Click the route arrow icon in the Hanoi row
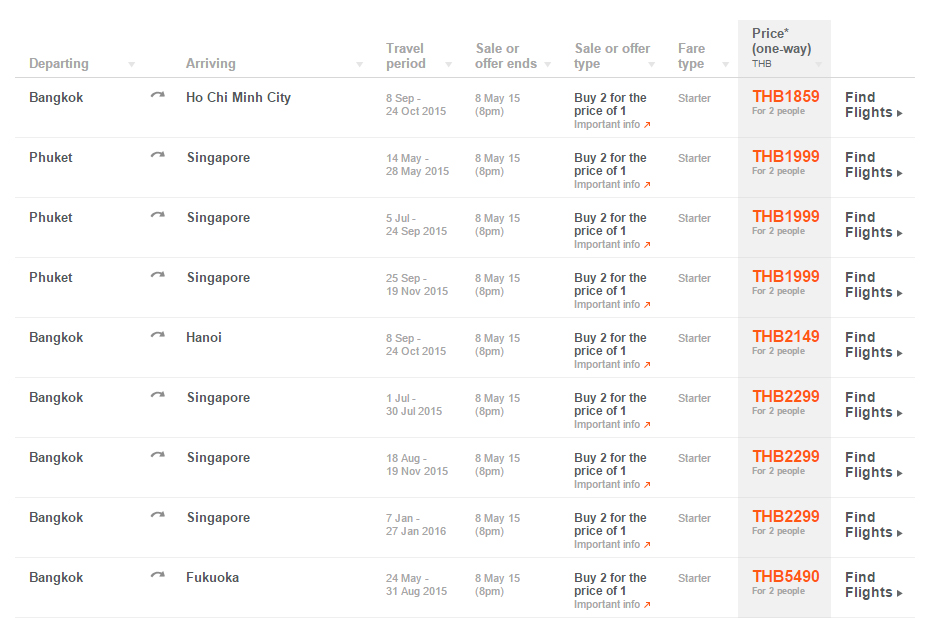 point(157,336)
